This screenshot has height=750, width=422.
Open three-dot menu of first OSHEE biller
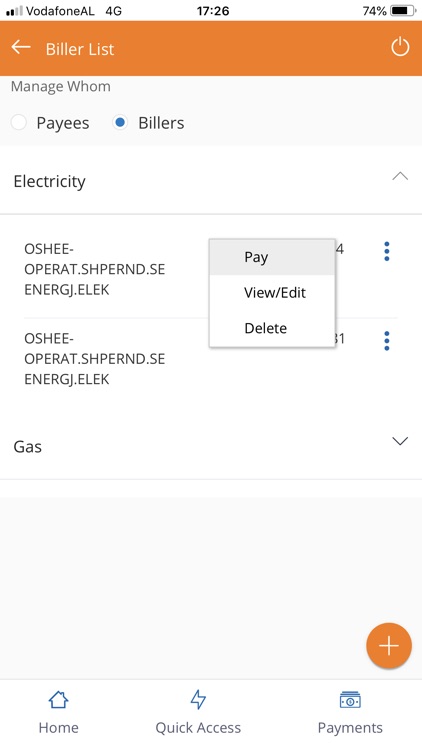pos(387,251)
